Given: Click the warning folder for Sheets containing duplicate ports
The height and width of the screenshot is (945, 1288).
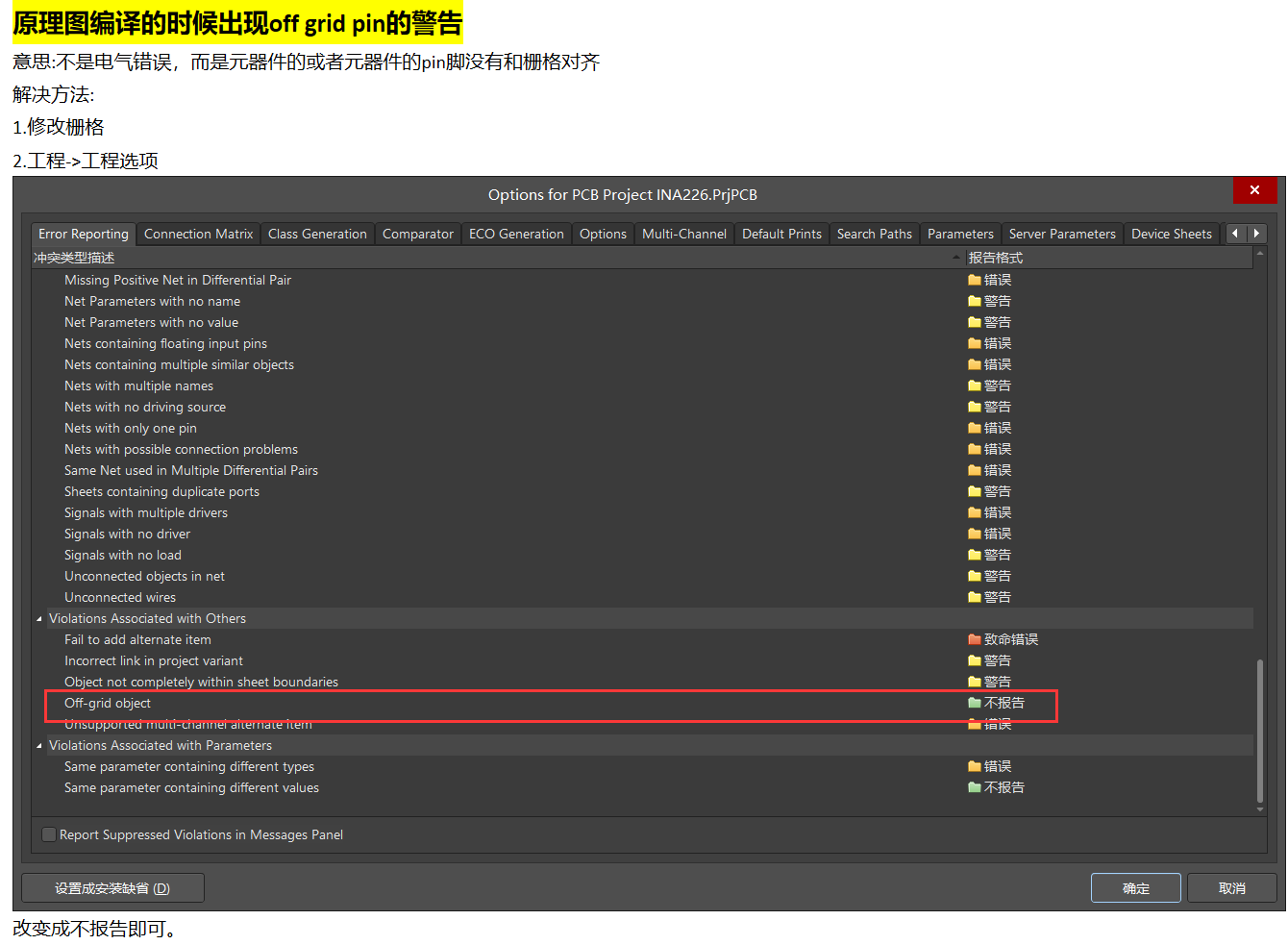Looking at the screenshot, I should [975, 491].
